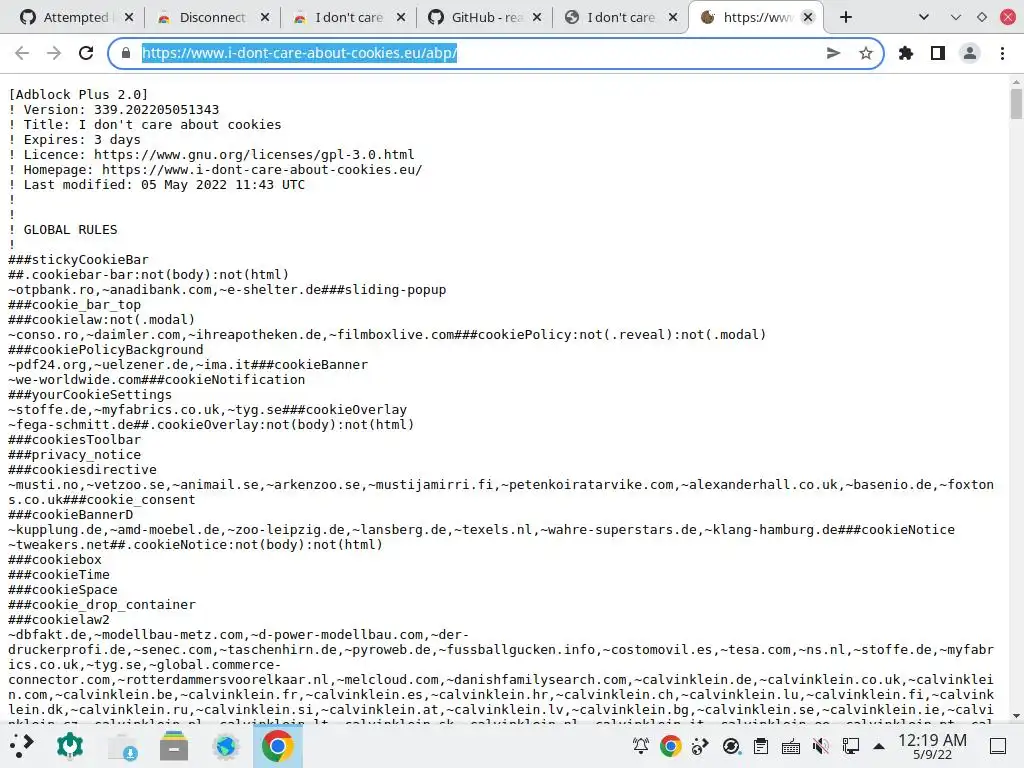Viewport: 1024px width, 768px height.
Task: Click '###stickyCookieBar' rule line
Action: (x=78, y=260)
